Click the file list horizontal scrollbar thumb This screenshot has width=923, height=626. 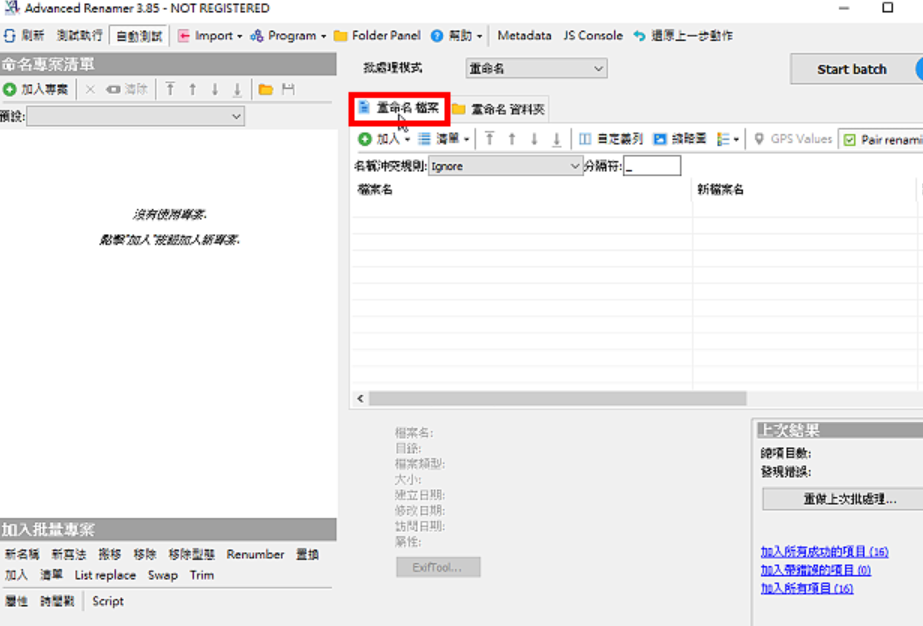[x=557, y=399]
